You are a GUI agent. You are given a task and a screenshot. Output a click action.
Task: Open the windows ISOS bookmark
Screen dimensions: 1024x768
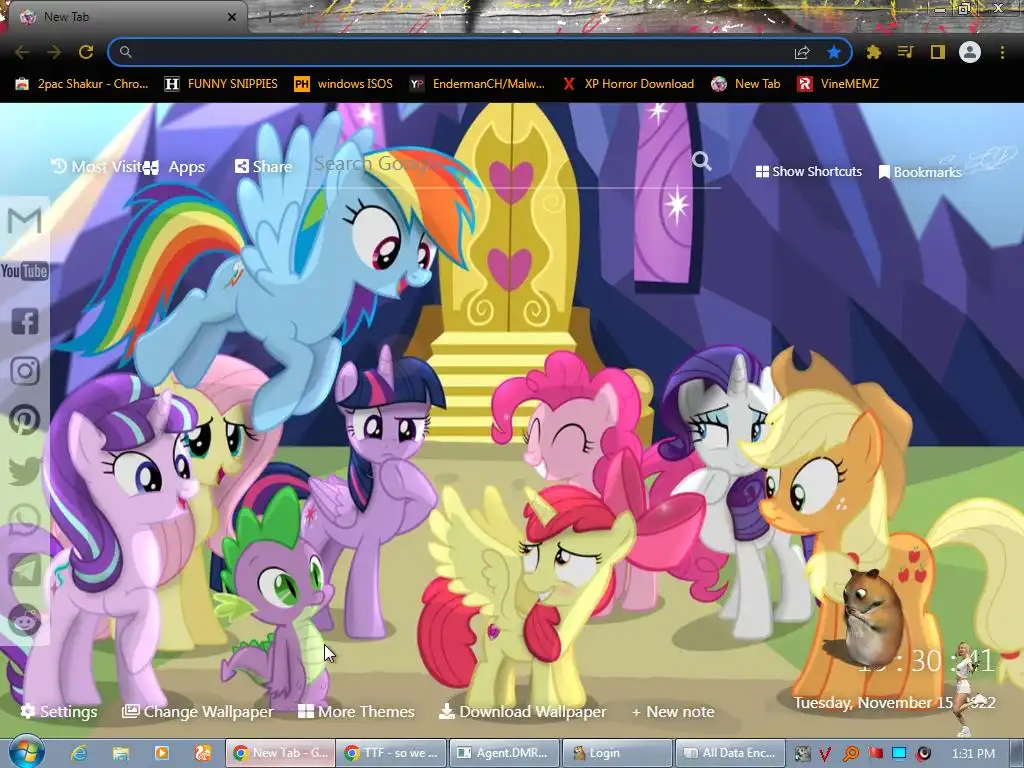point(344,84)
